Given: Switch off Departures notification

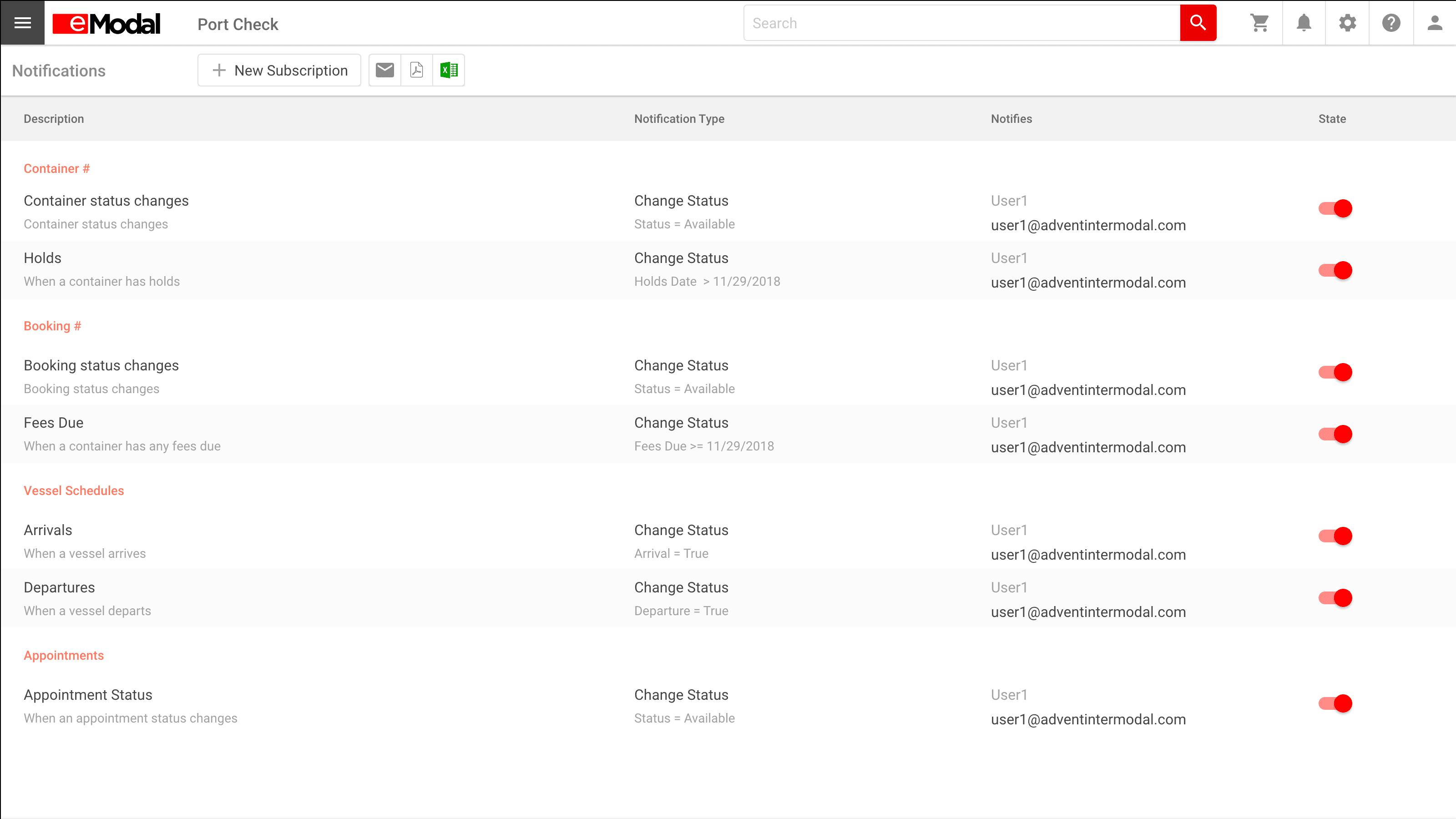Looking at the screenshot, I should 1335,598.
